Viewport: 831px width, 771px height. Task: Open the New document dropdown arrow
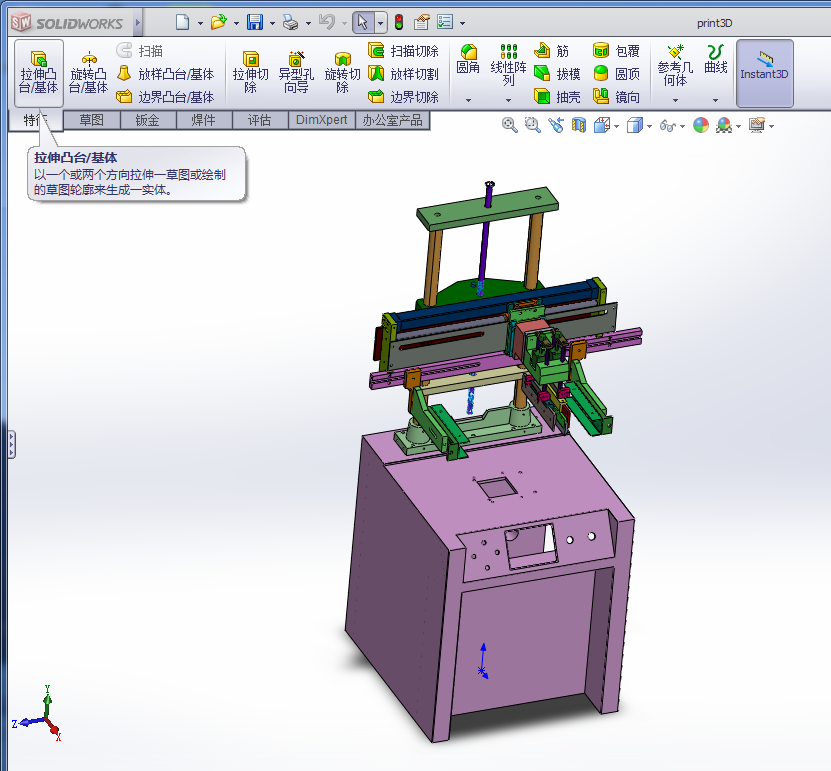pos(200,23)
